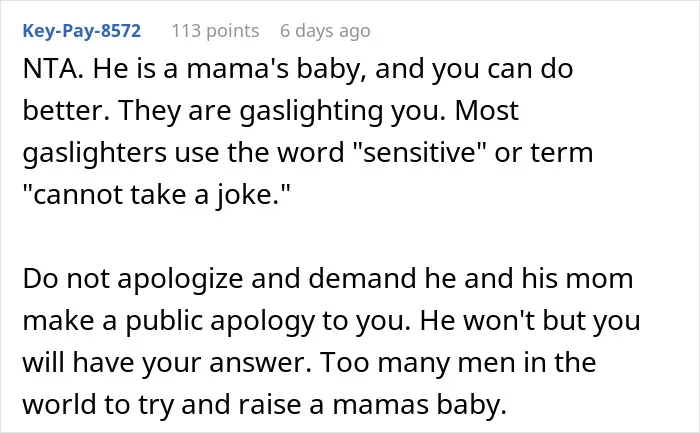Click the word gaslighters starting third line
The image size is (700, 433).
click(95, 154)
